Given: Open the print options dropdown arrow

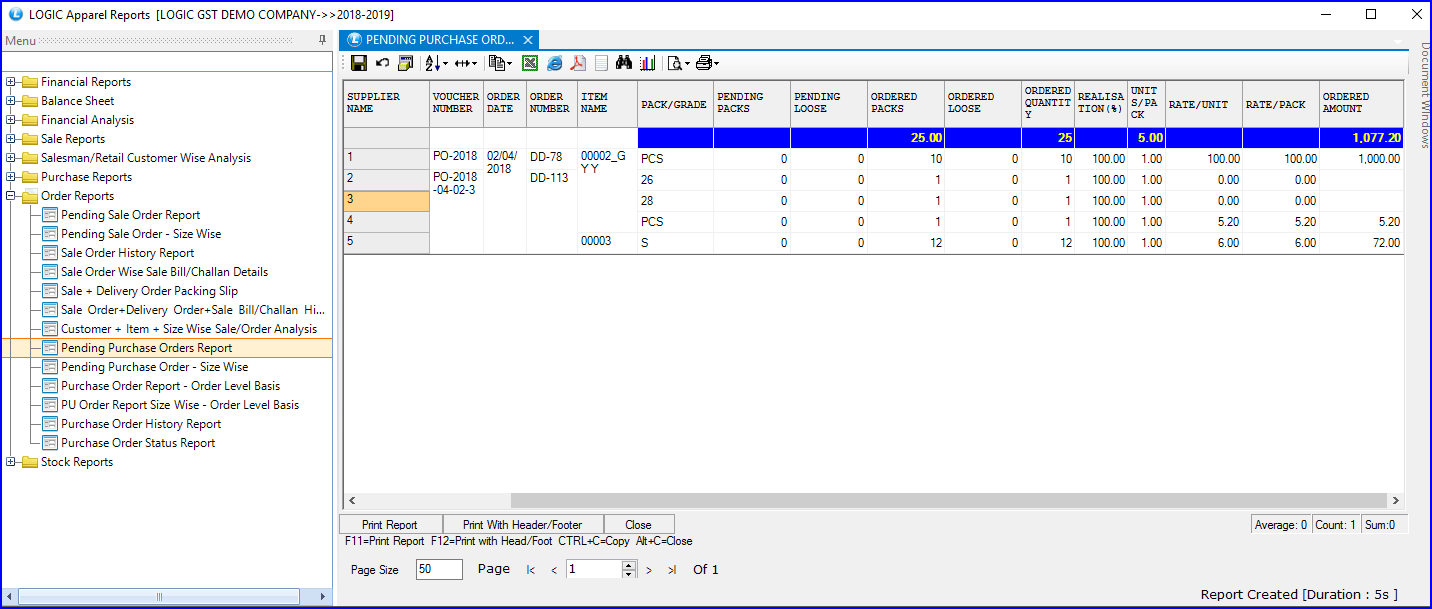Looking at the screenshot, I should pos(717,62).
